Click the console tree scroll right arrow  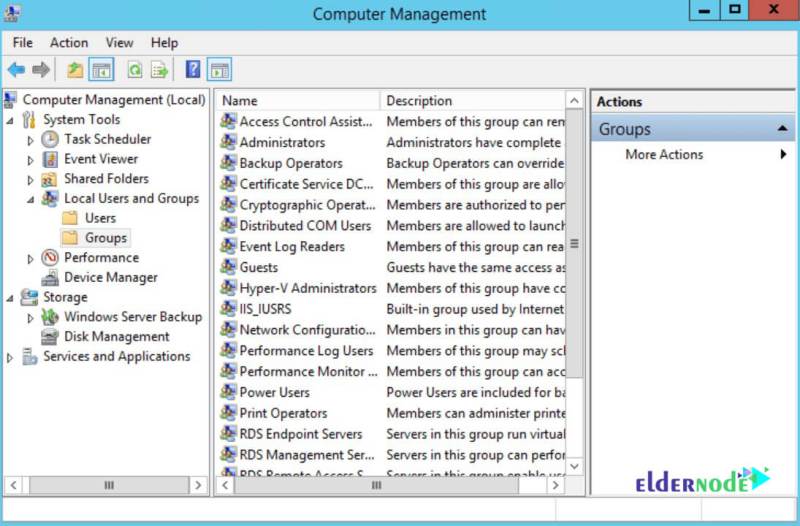198,485
